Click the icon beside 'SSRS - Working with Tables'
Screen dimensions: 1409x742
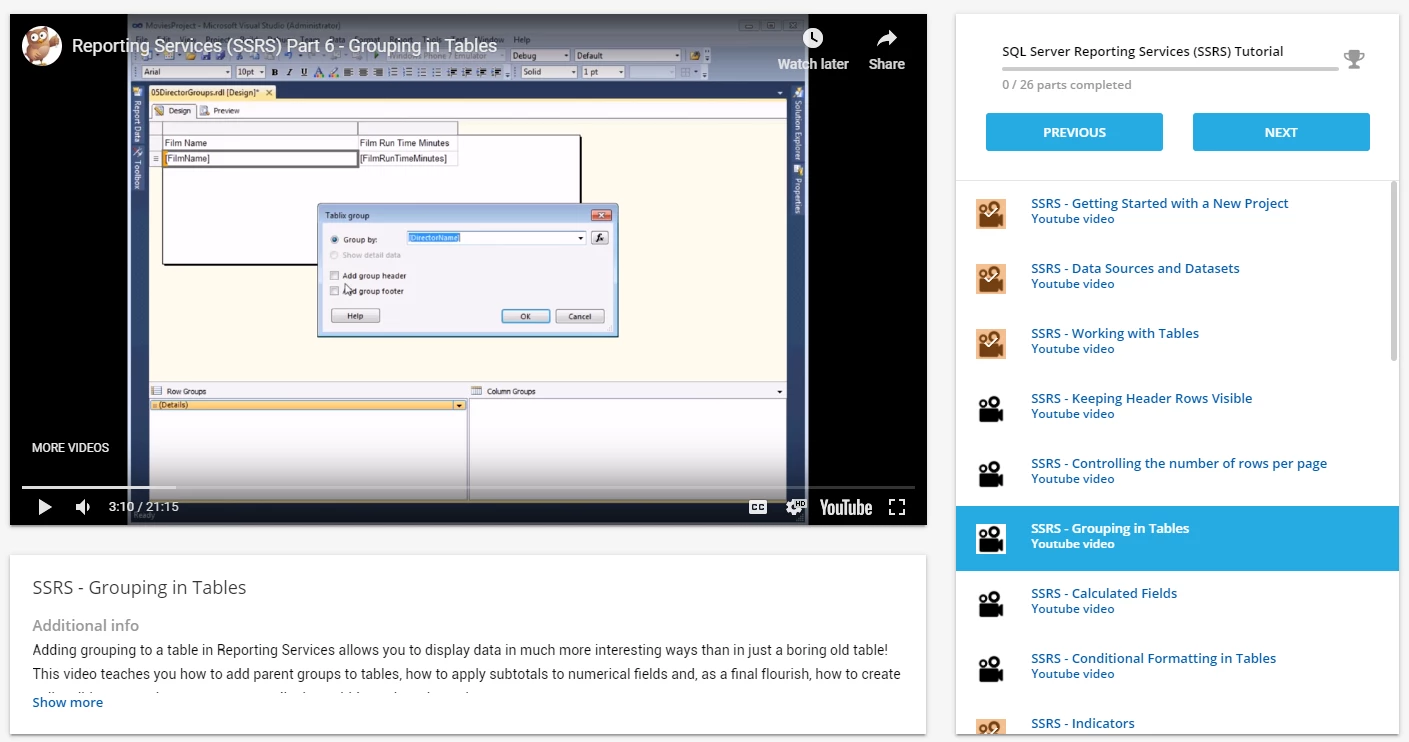click(x=991, y=344)
